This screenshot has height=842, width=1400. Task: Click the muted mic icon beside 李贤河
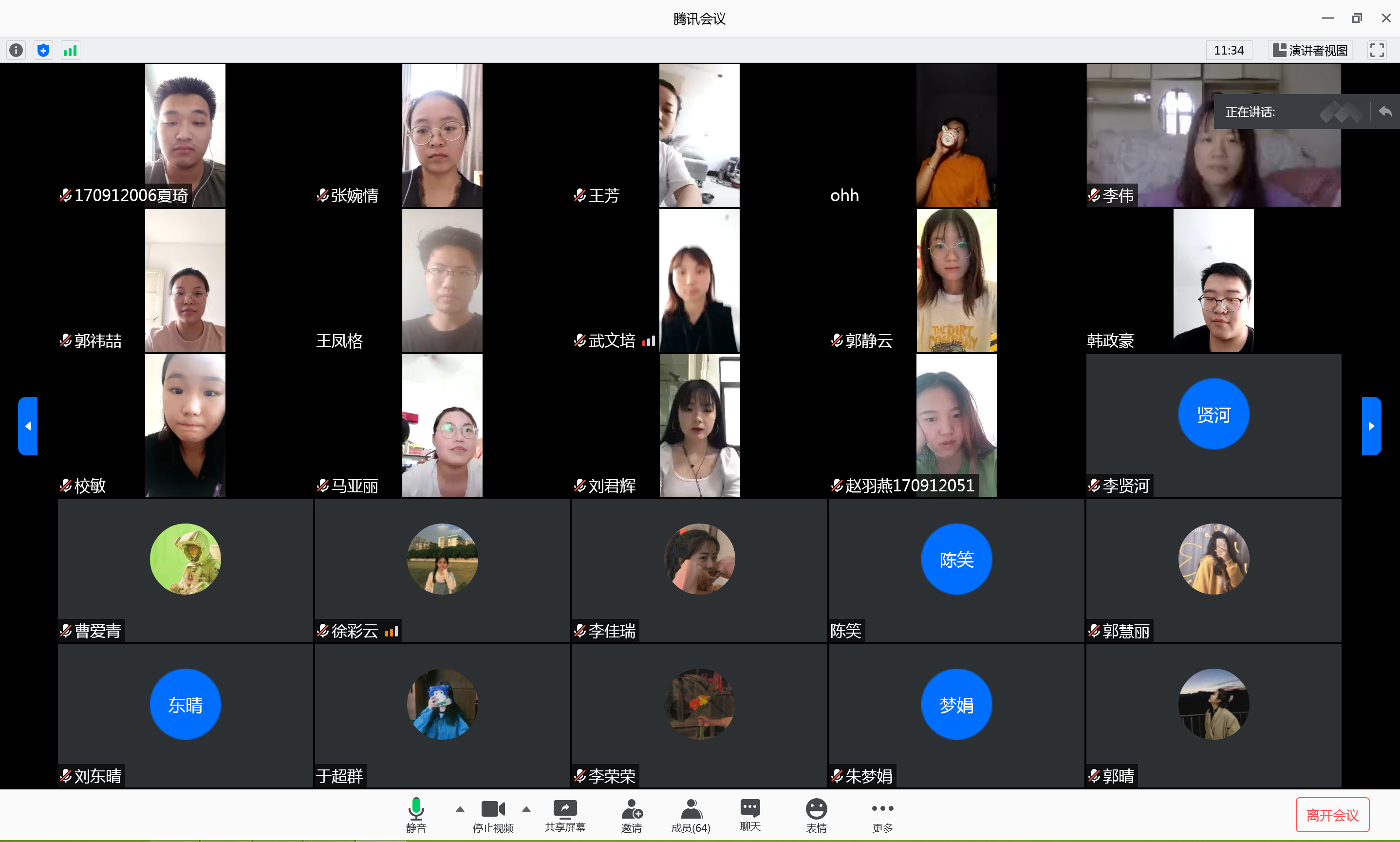(1094, 486)
